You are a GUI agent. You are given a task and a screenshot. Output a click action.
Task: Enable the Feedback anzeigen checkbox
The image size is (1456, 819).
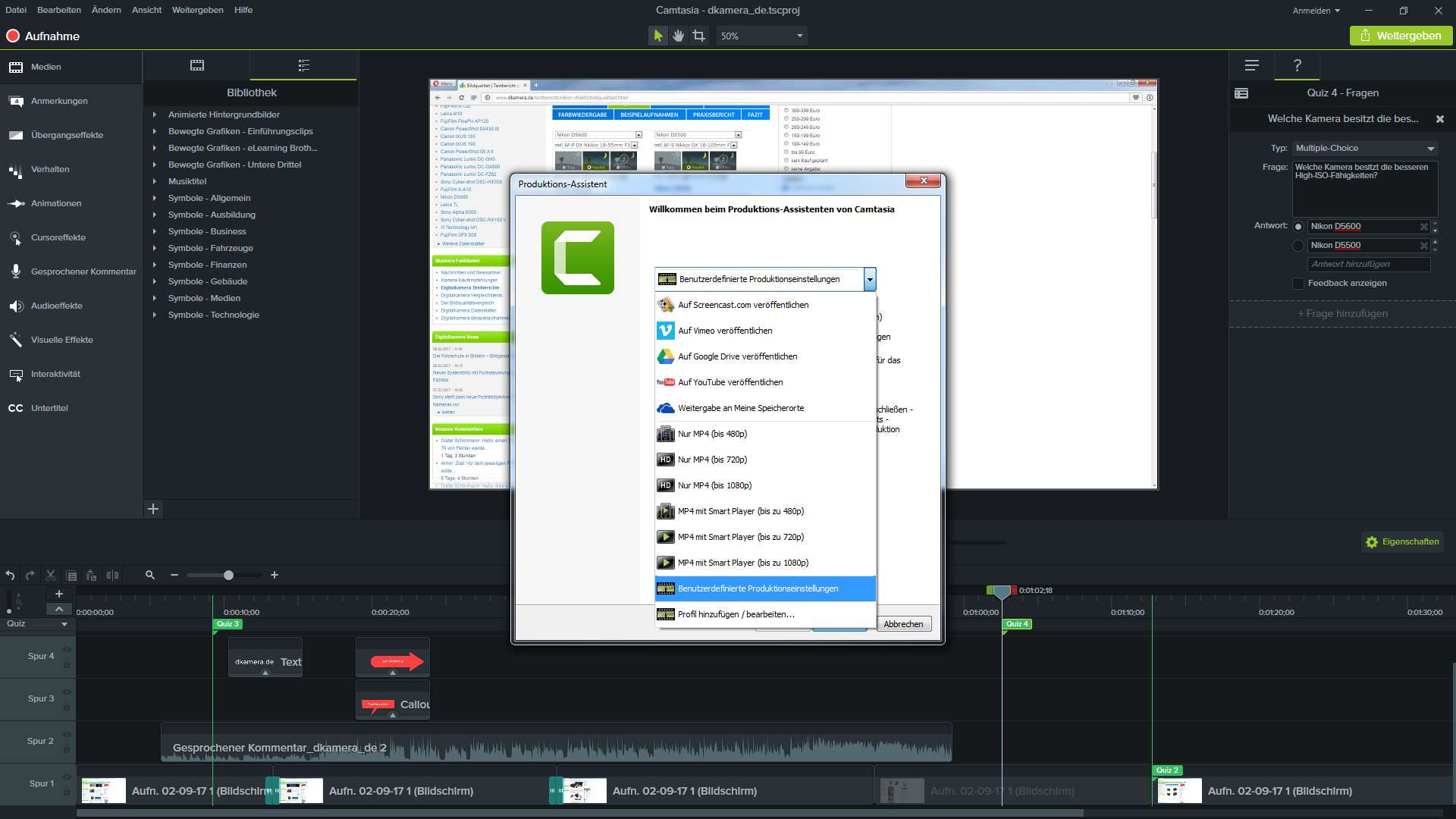[1298, 283]
